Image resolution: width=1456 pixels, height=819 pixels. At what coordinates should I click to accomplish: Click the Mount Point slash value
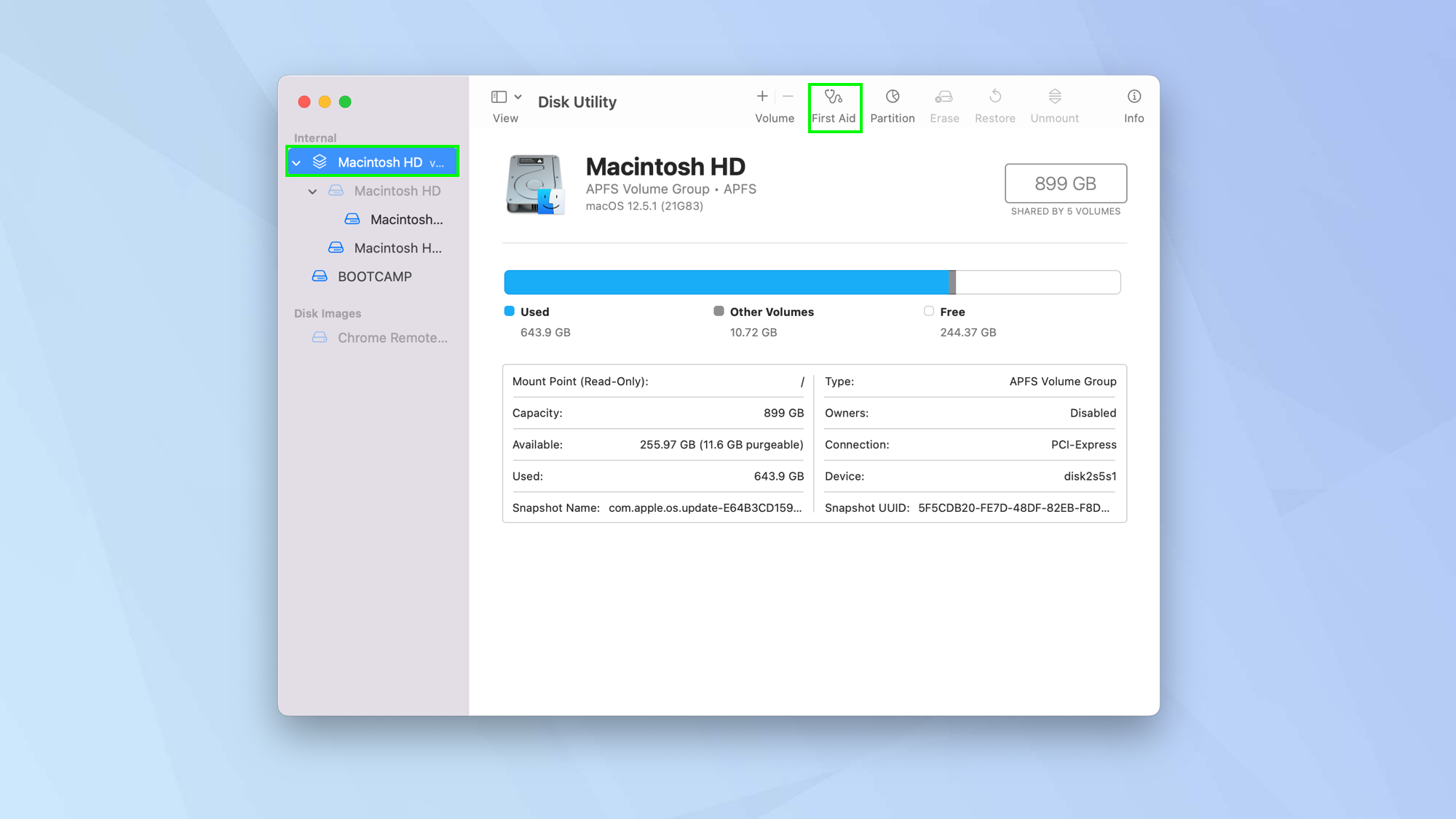tap(802, 381)
